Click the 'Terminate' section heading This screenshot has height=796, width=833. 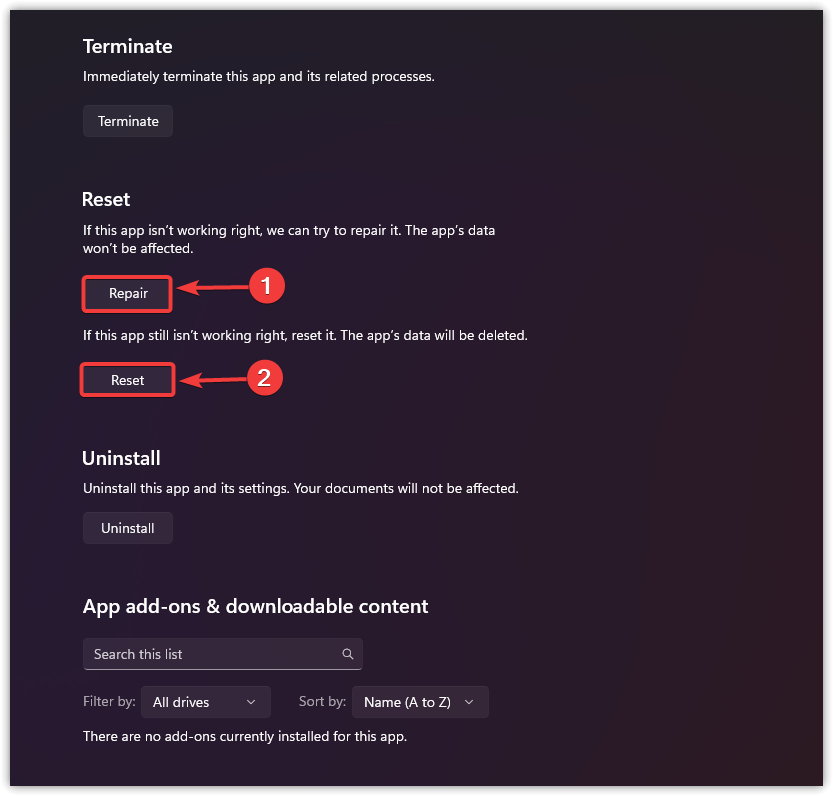(128, 46)
